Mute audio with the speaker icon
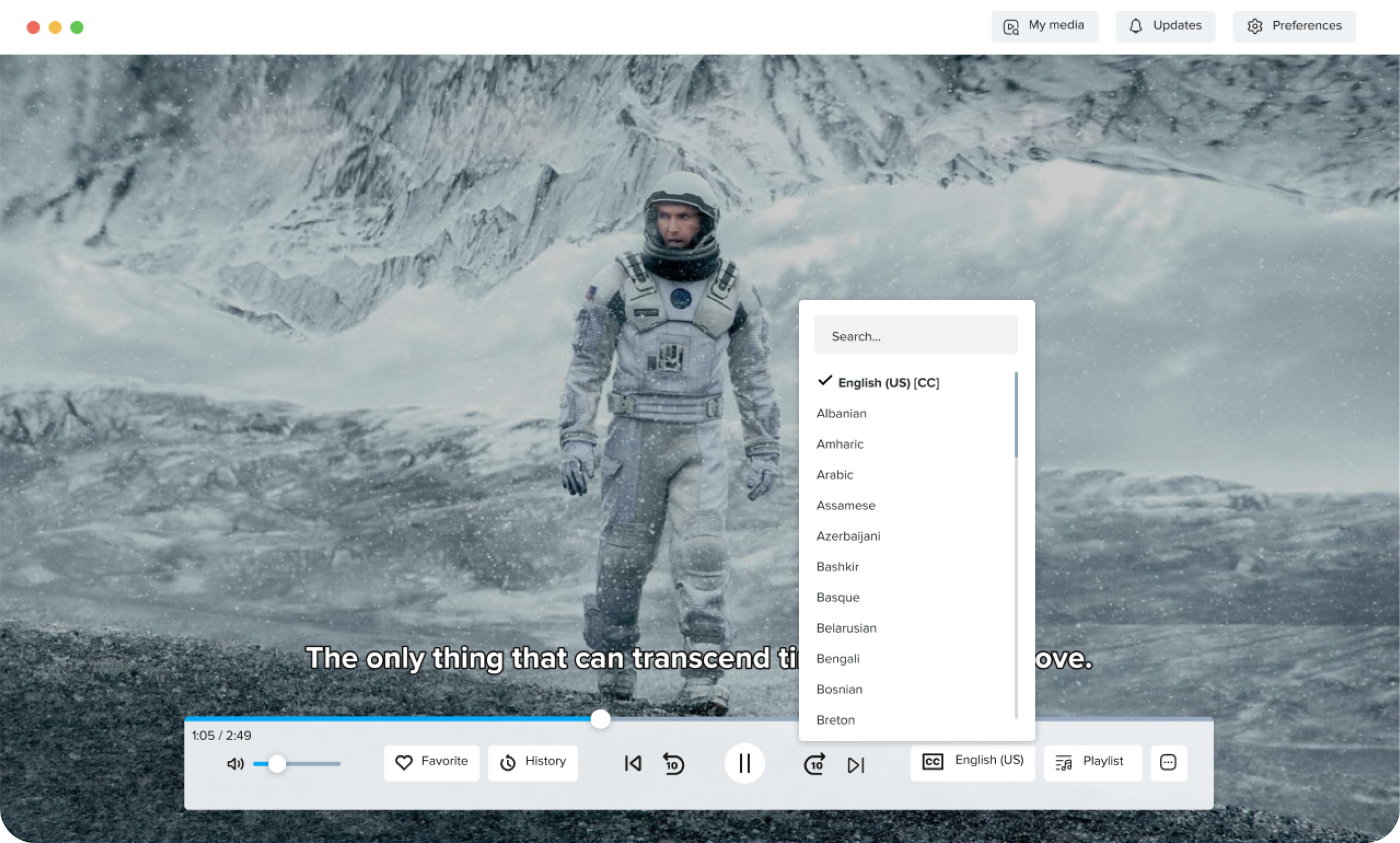This screenshot has height=843, width=1400. pyautogui.click(x=235, y=764)
